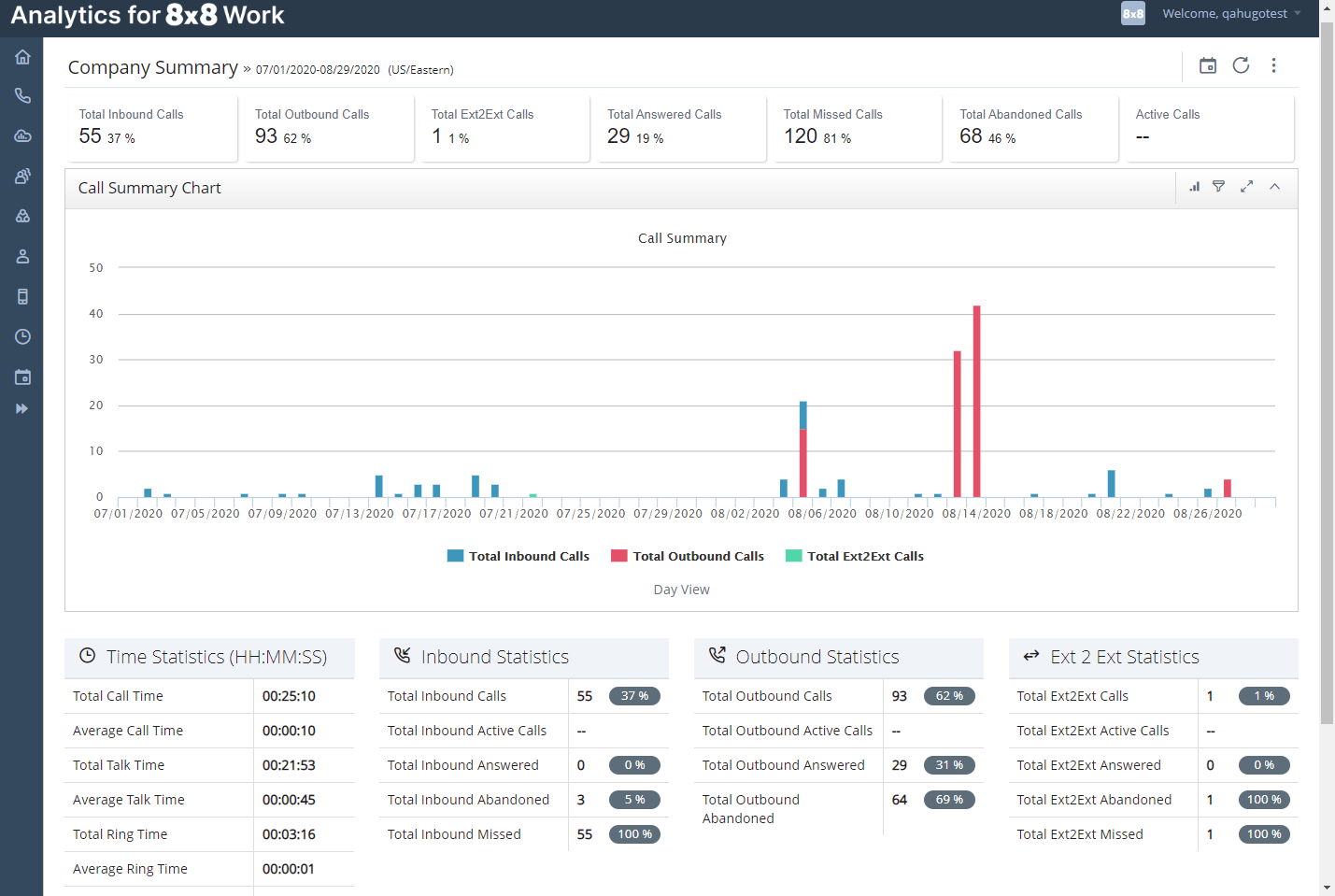1335x896 pixels.
Task: Collapse the Call Summary Chart panel
Action: click(x=1274, y=187)
